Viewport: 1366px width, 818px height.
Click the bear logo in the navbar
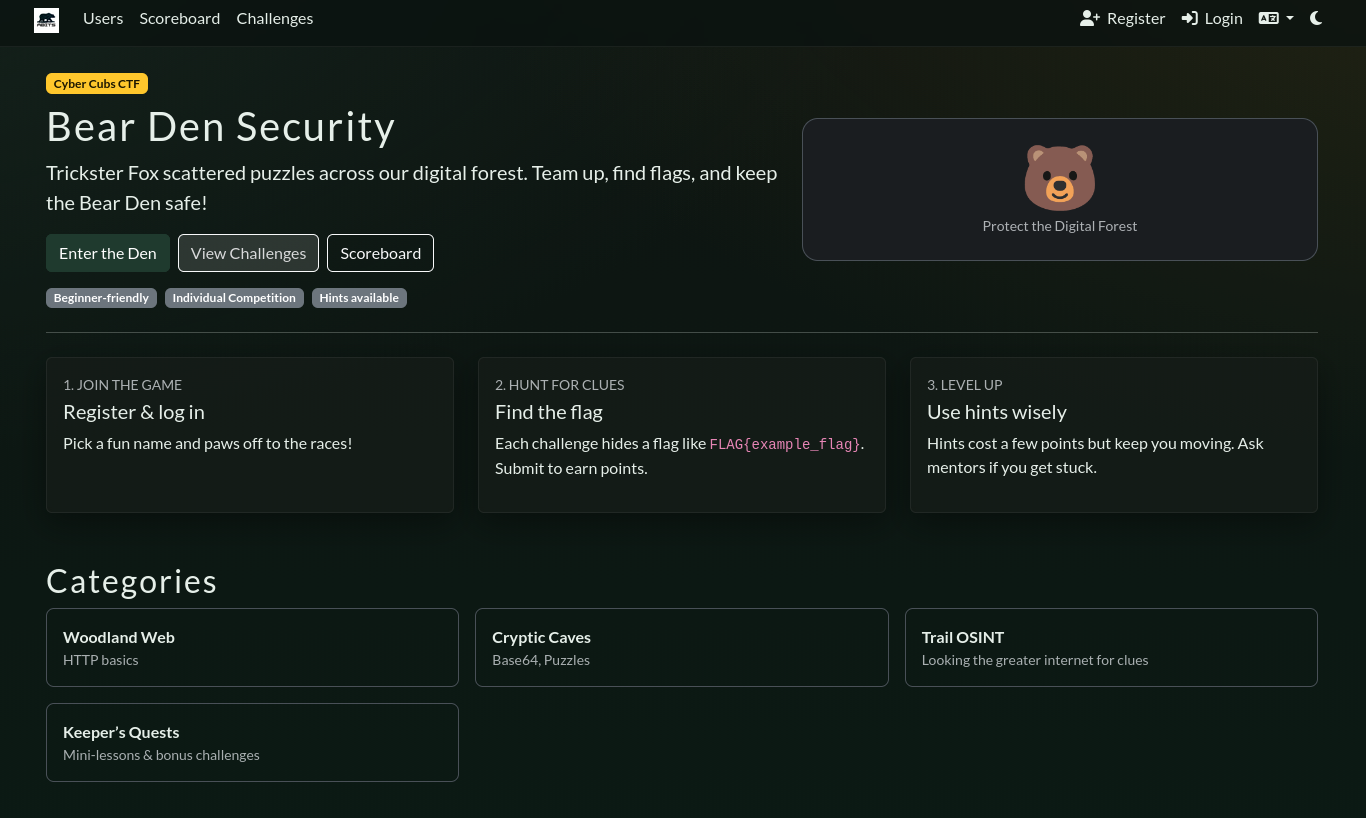[x=46, y=19]
